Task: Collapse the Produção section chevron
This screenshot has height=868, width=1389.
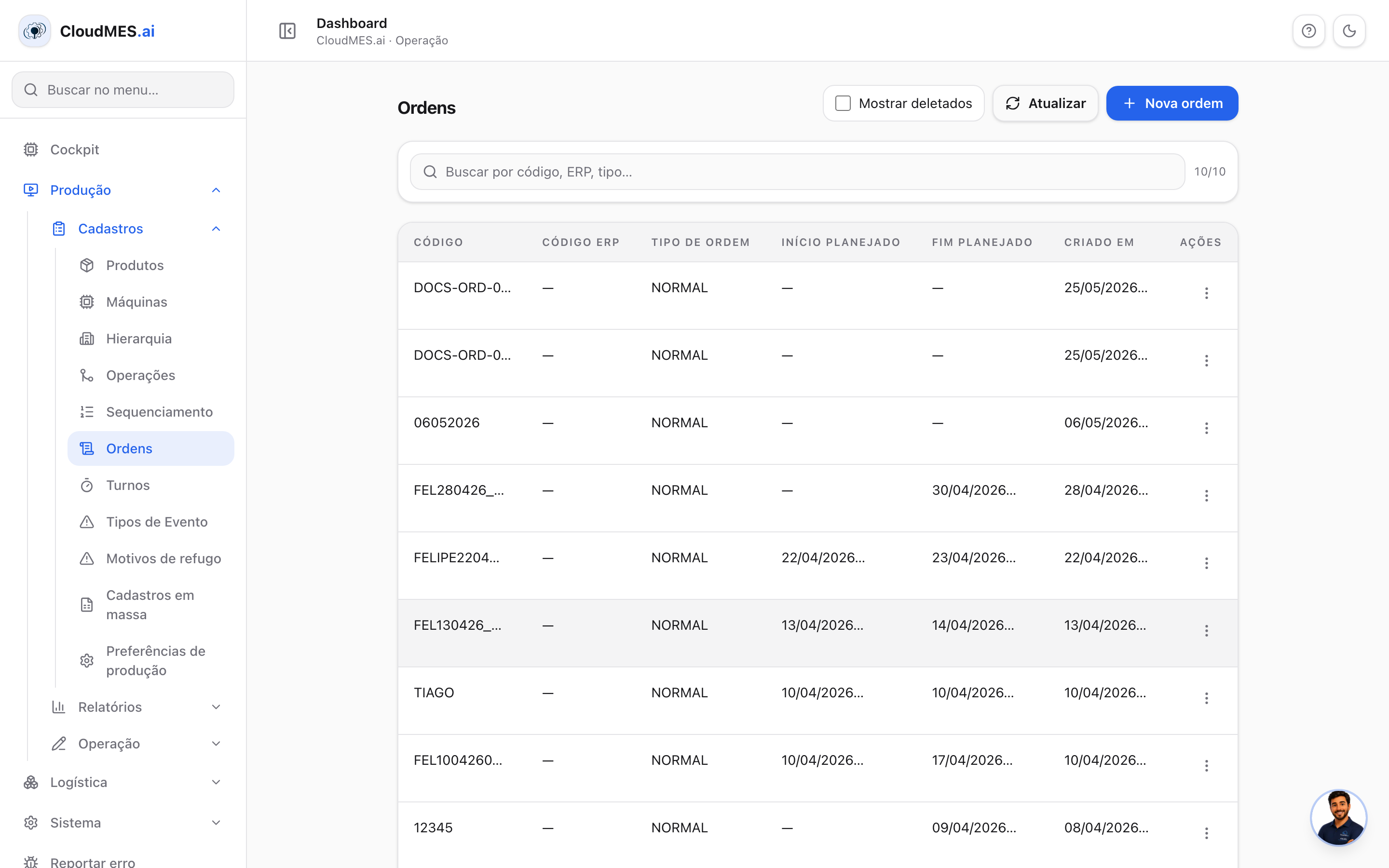Action: click(x=216, y=190)
